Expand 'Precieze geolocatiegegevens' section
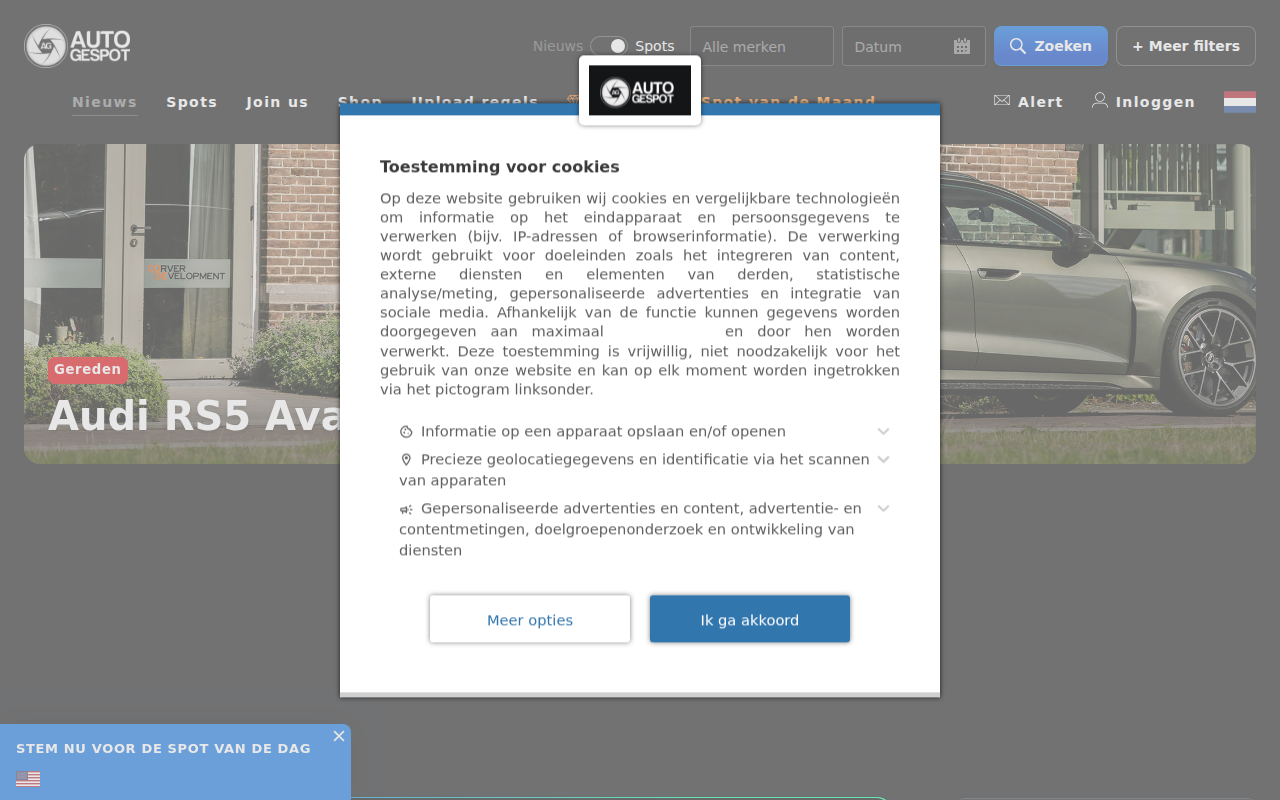Image resolution: width=1280 pixels, height=800 pixels. [x=884, y=459]
